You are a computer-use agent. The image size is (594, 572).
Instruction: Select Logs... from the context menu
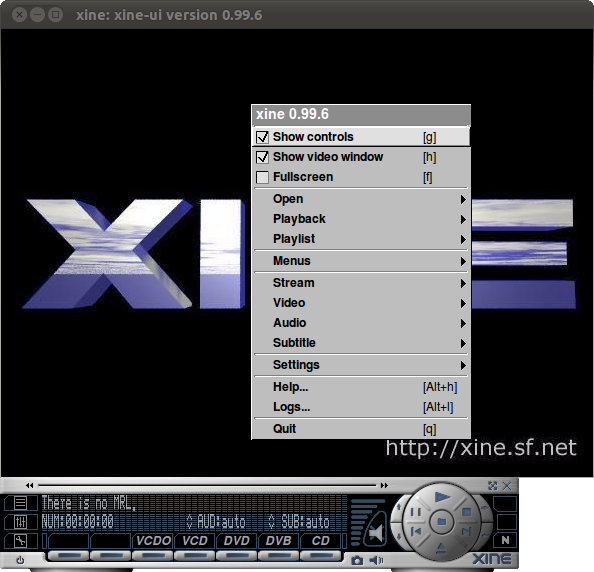pos(361,407)
